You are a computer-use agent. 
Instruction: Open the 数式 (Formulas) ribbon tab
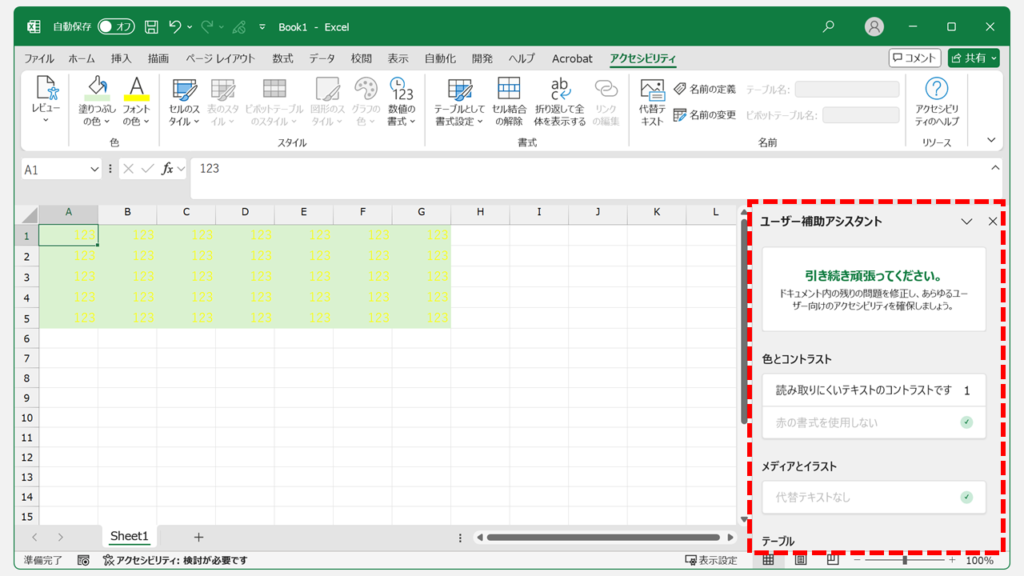[283, 59]
